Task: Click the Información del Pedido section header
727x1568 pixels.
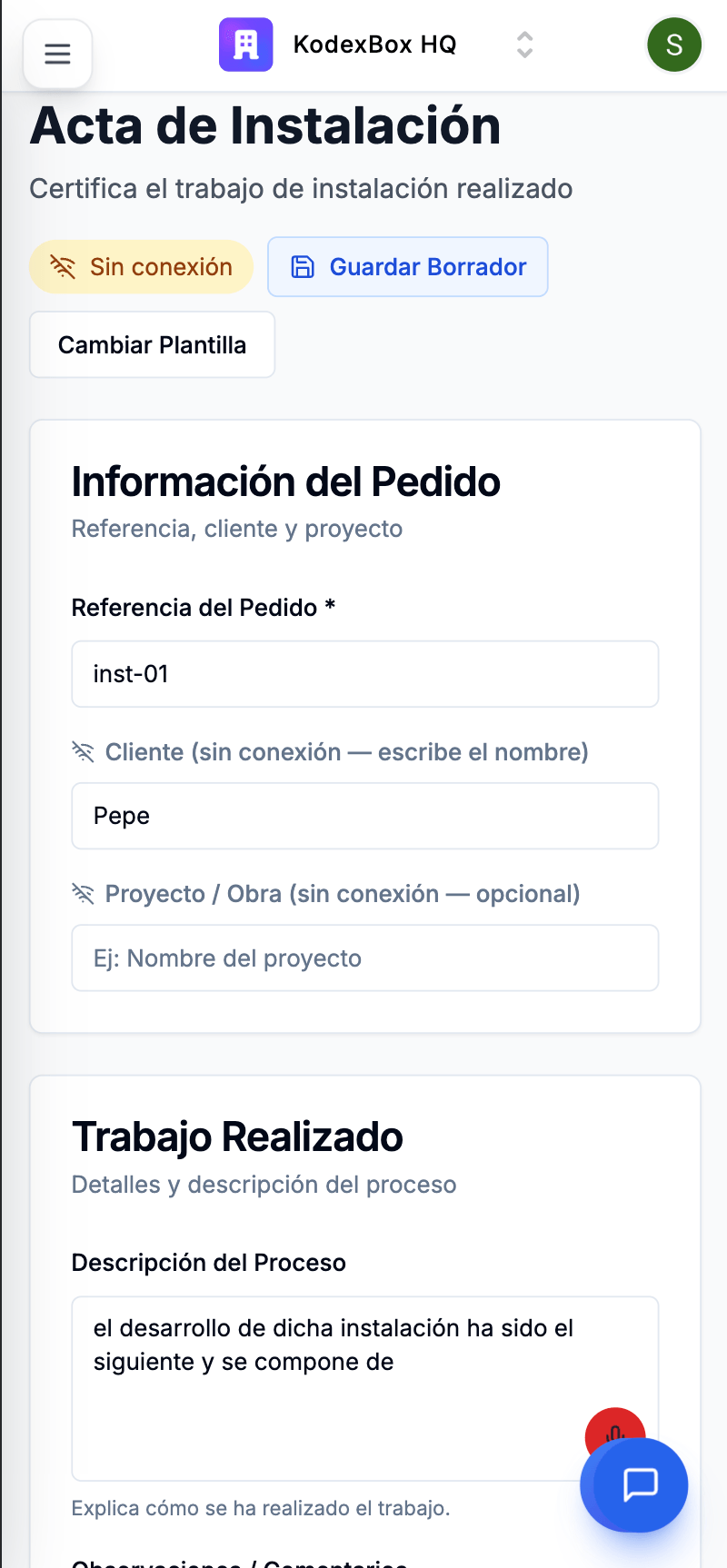Action: click(285, 481)
